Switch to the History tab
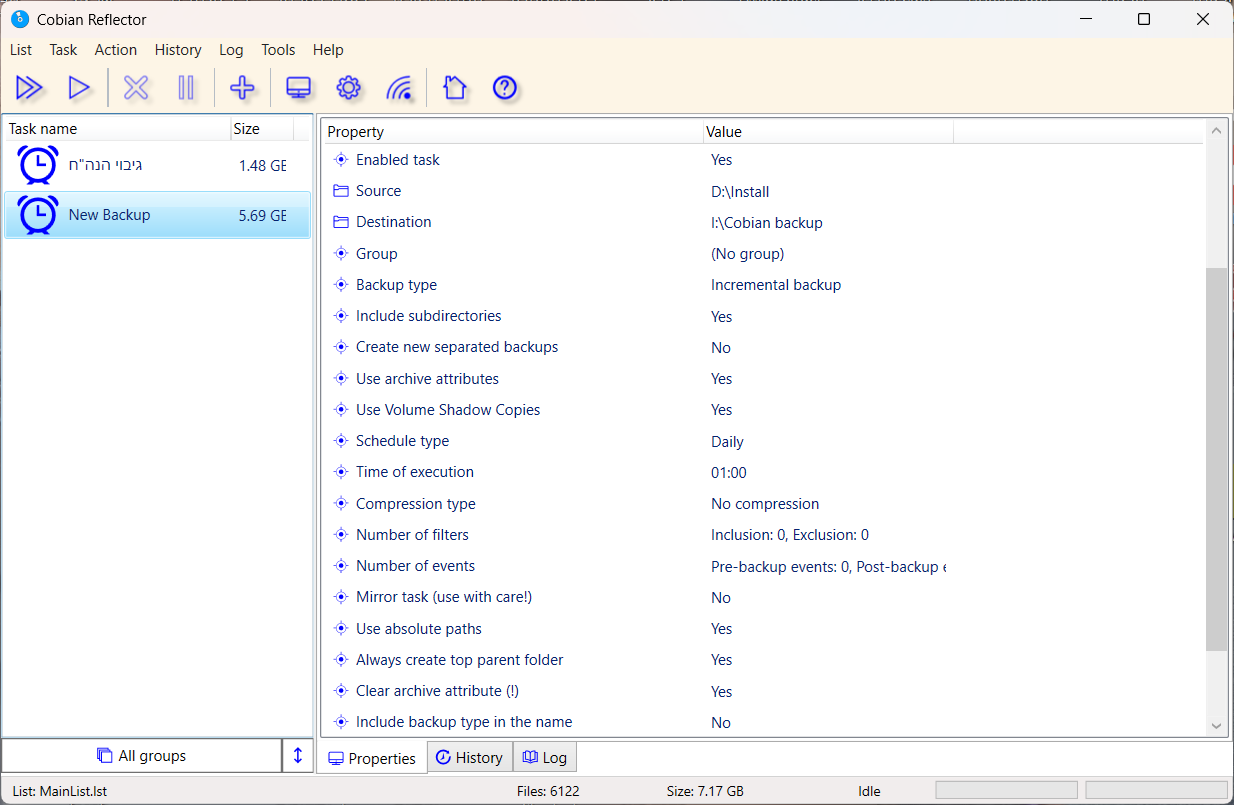Image resolution: width=1234 pixels, height=805 pixels. [470, 758]
